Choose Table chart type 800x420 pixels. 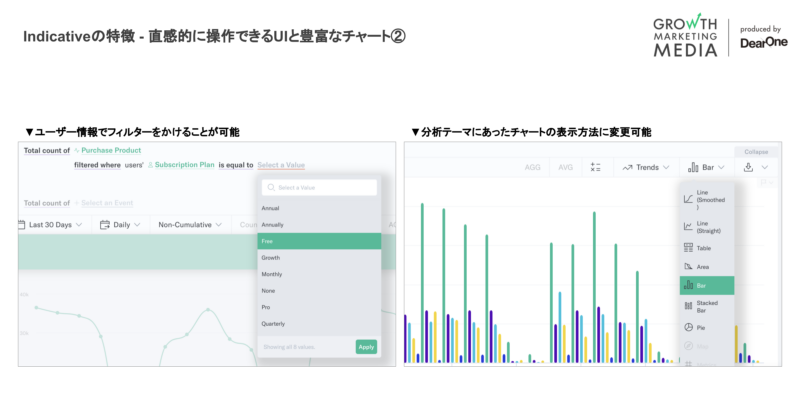click(707, 248)
